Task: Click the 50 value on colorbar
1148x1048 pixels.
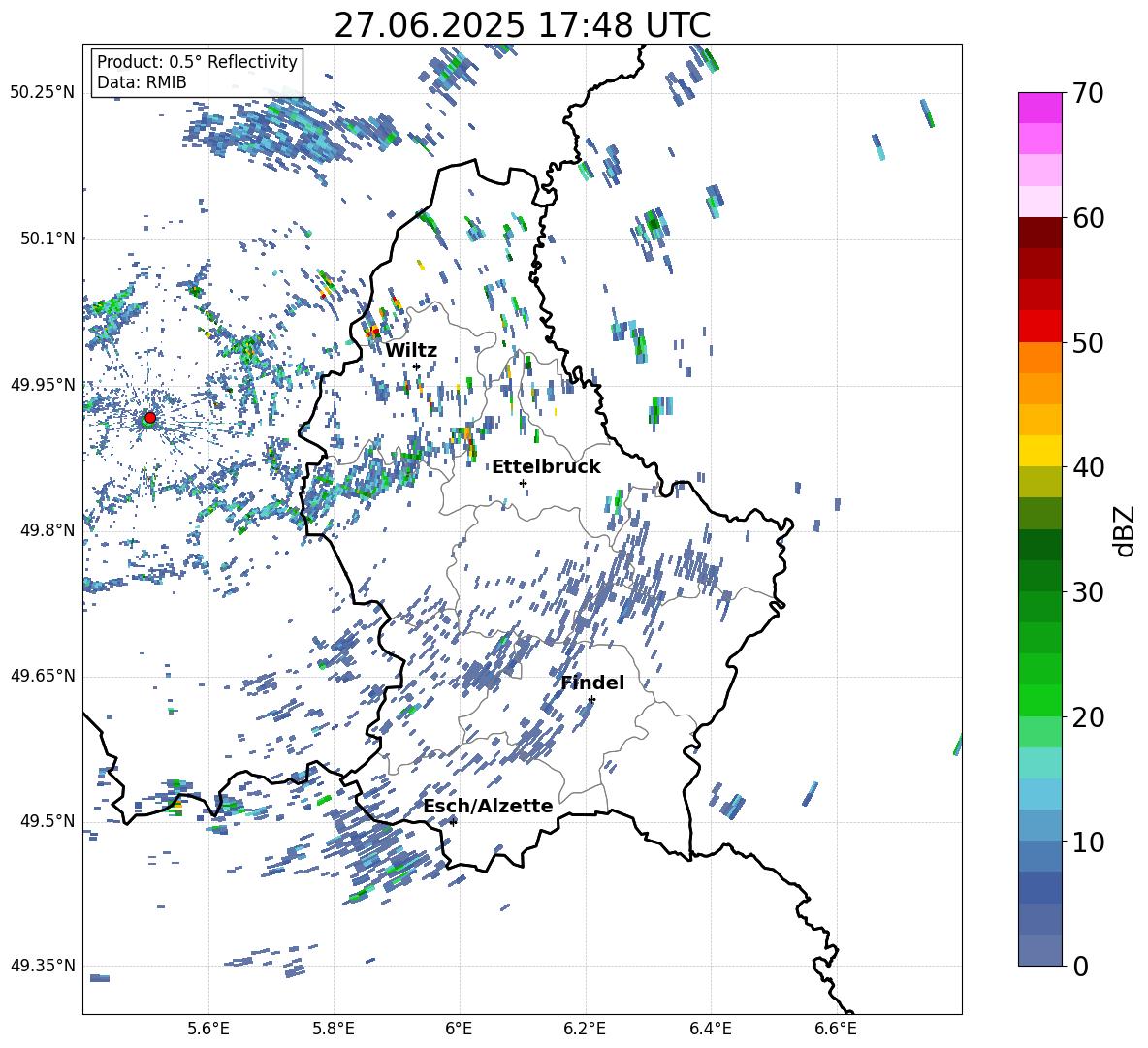Action: pos(1088,343)
